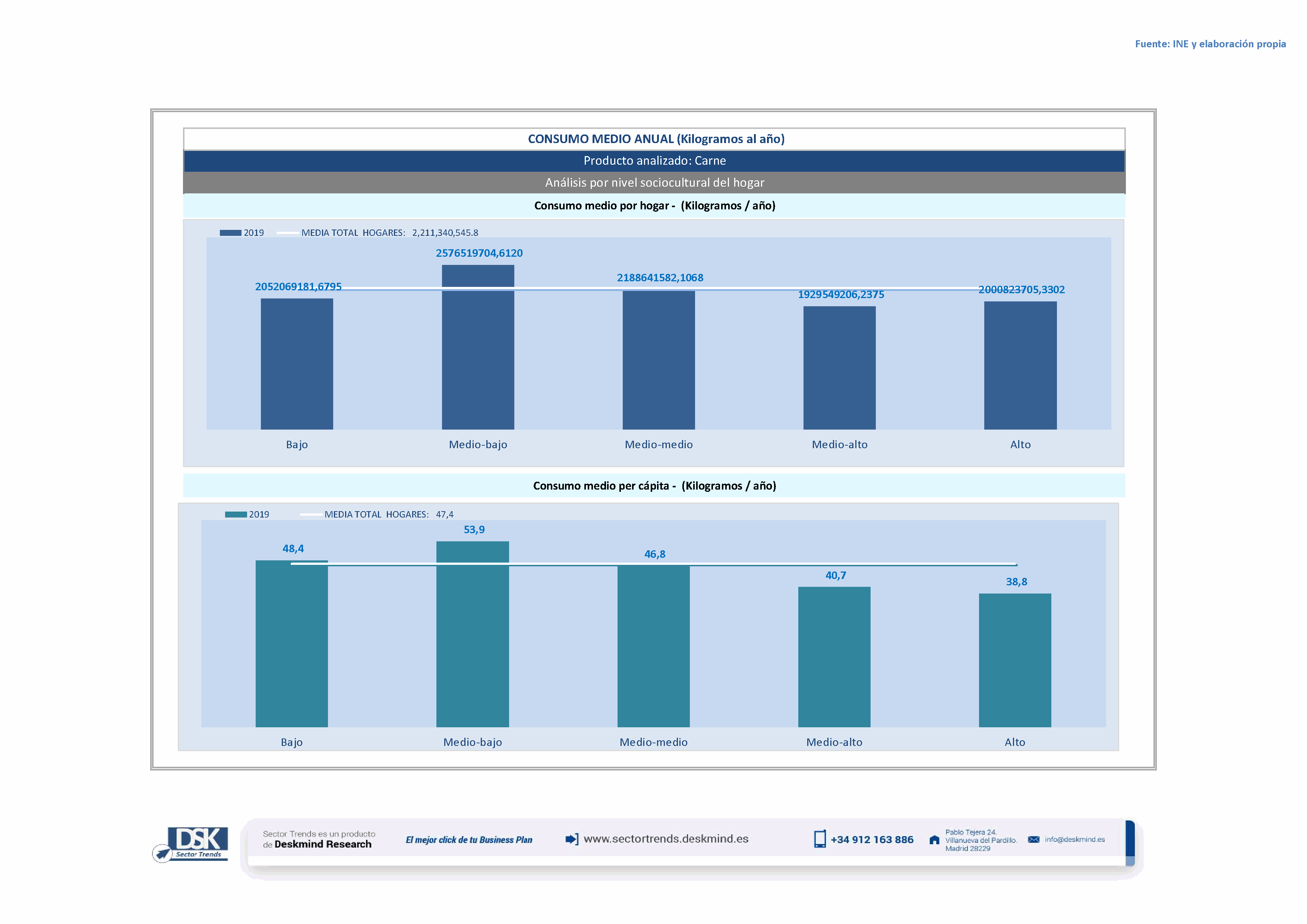This screenshot has width=1307, height=924.
Task: Click the Bajo bar in per cápita chart
Action: [291, 643]
